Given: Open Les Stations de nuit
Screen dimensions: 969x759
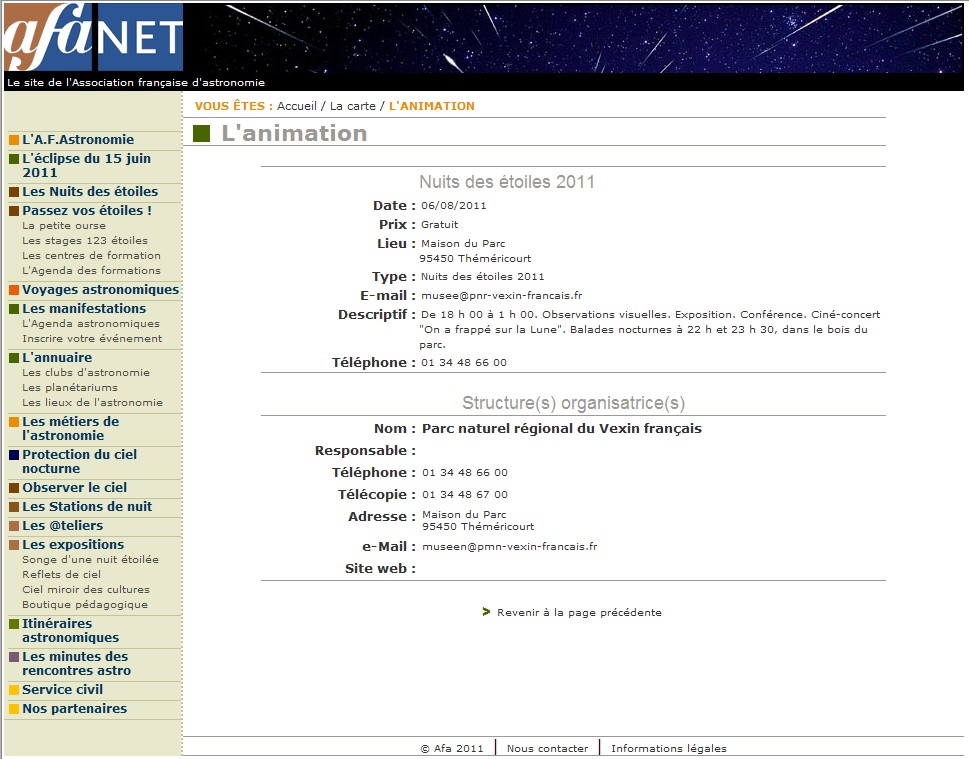Looking at the screenshot, I should (x=87, y=507).
